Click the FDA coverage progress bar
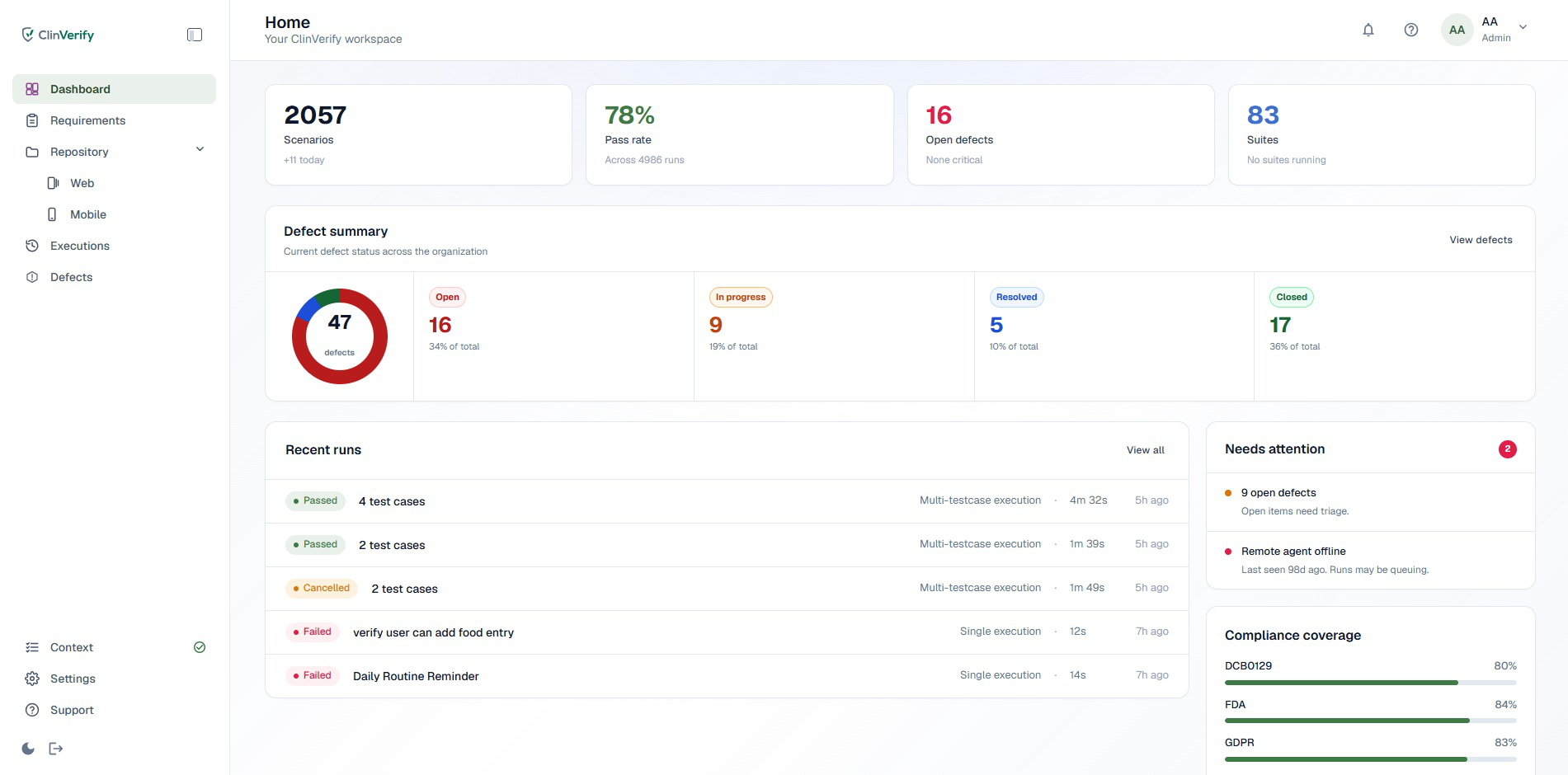Viewport: 1568px width, 775px height. click(1370, 721)
